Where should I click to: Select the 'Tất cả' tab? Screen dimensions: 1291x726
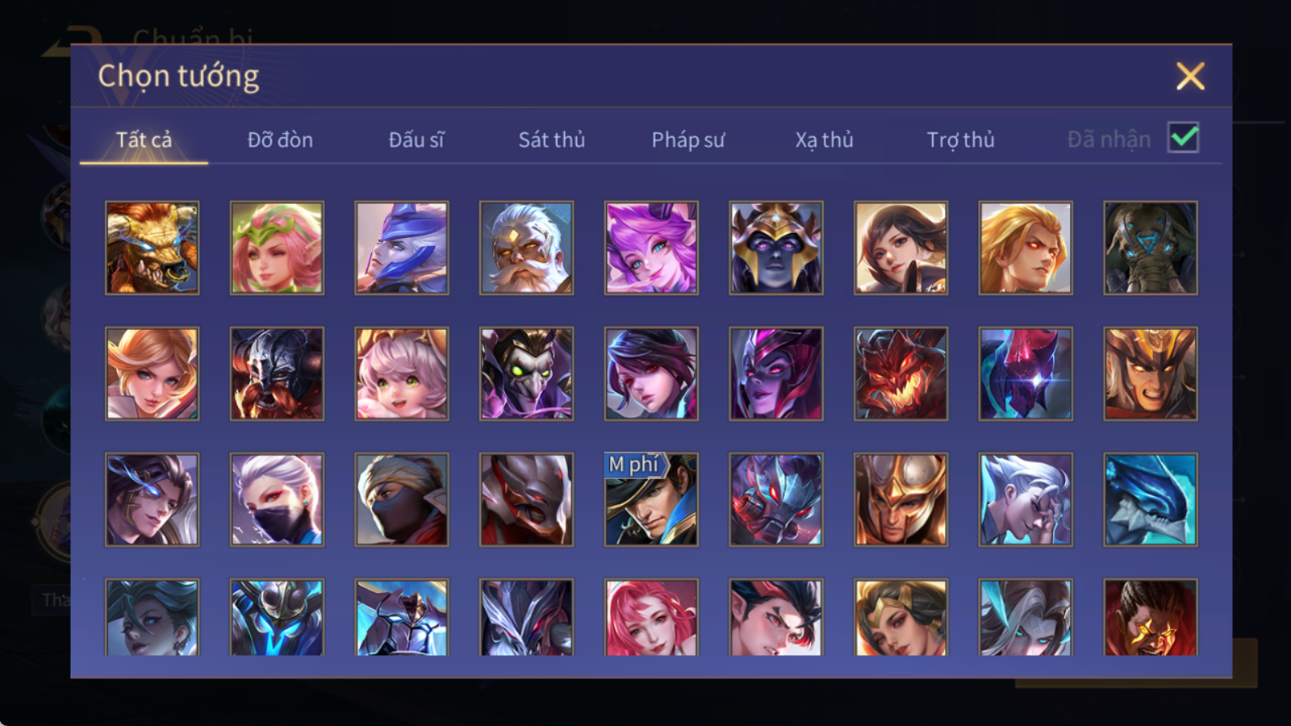coord(144,140)
